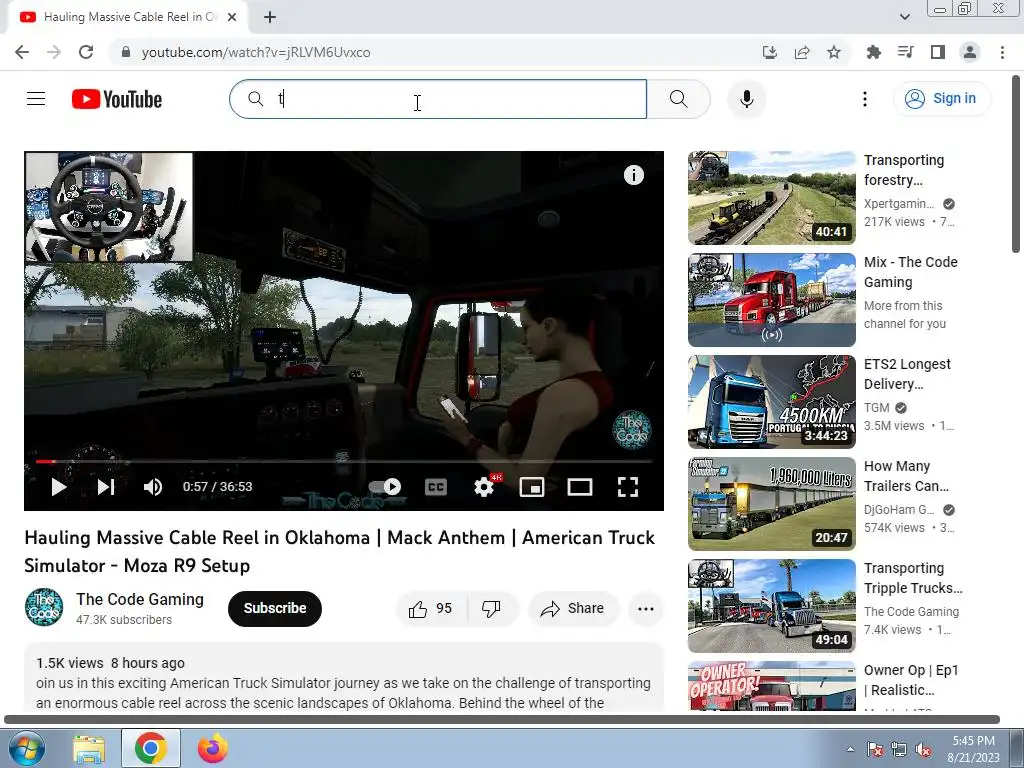
Task: Share this page icon in address bar
Action: (802, 52)
